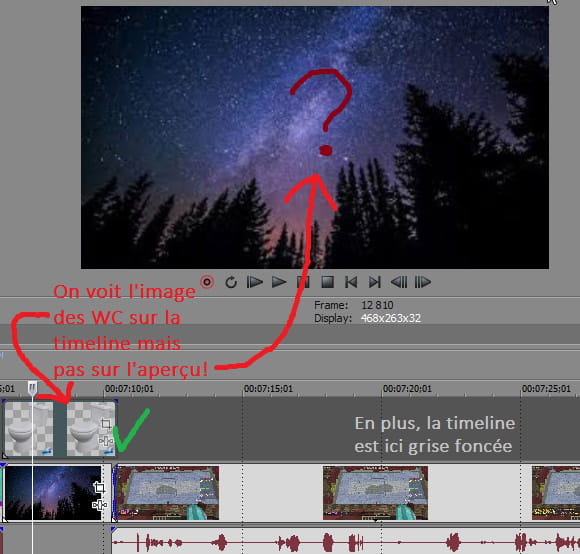Open Event FX on the toilet clip

(x=106, y=441)
